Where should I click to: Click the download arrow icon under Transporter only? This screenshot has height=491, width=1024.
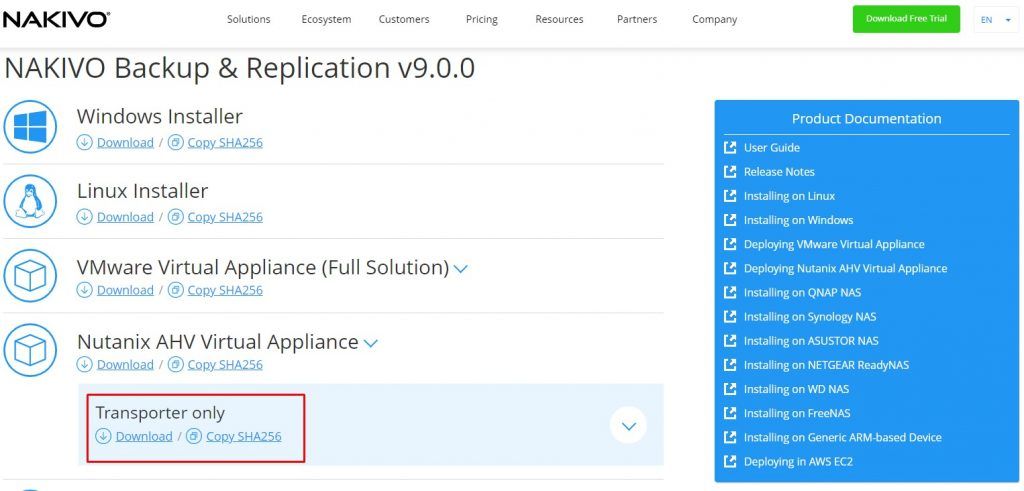click(x=103, y=436)
